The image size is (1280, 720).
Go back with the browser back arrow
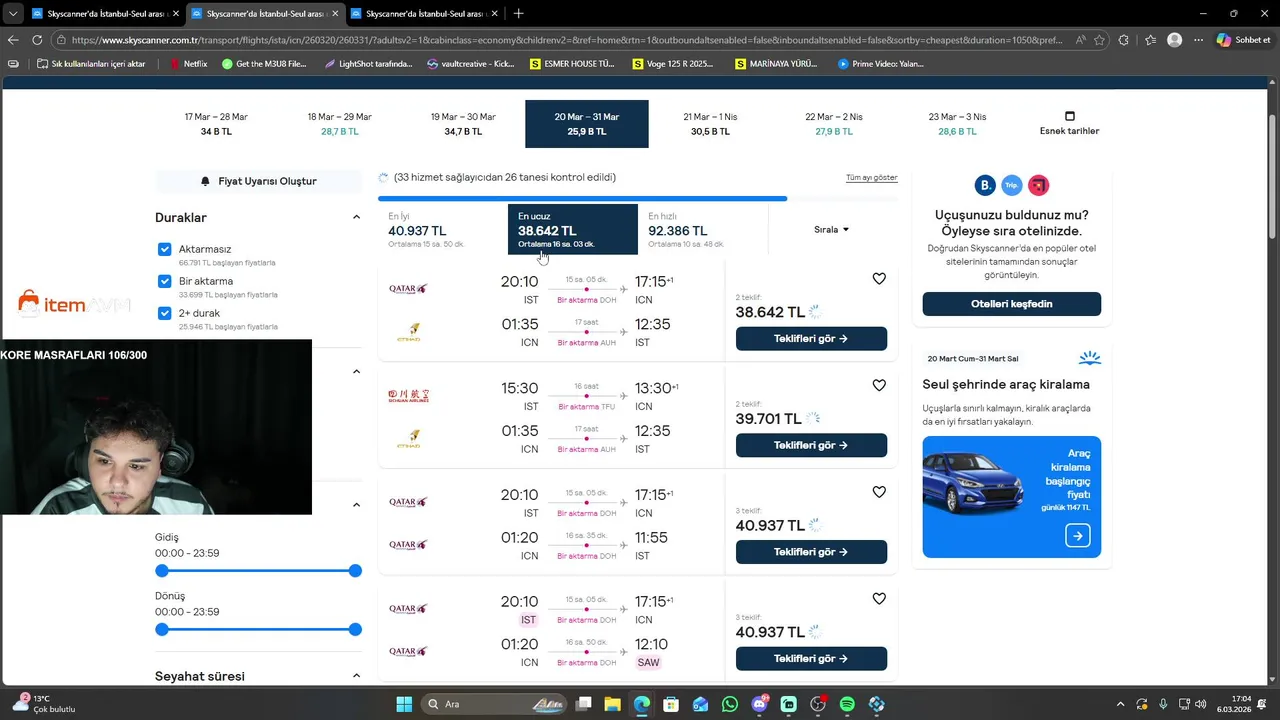point(13,40)
